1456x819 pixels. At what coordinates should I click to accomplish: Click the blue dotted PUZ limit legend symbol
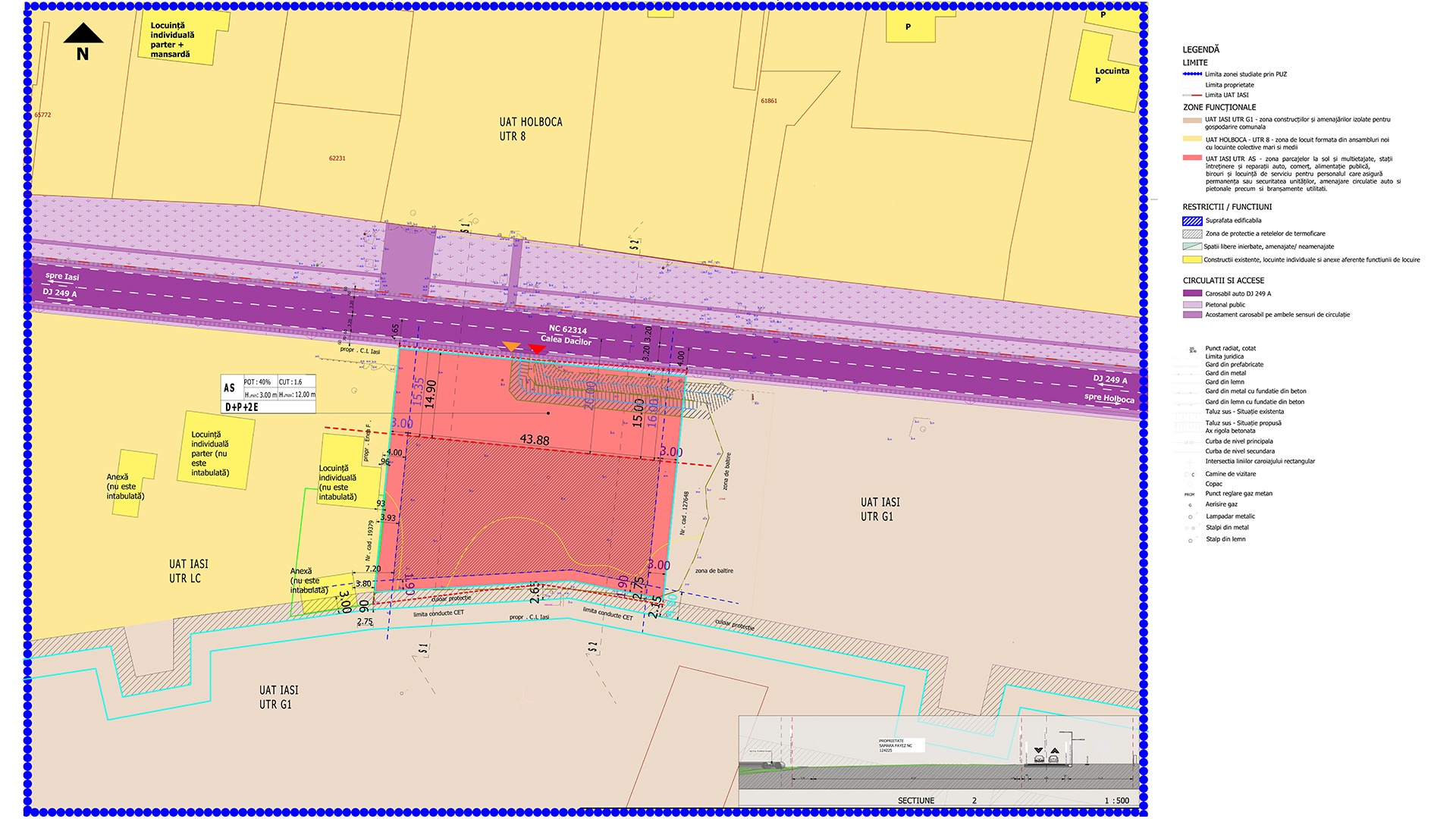point(1192,74)
